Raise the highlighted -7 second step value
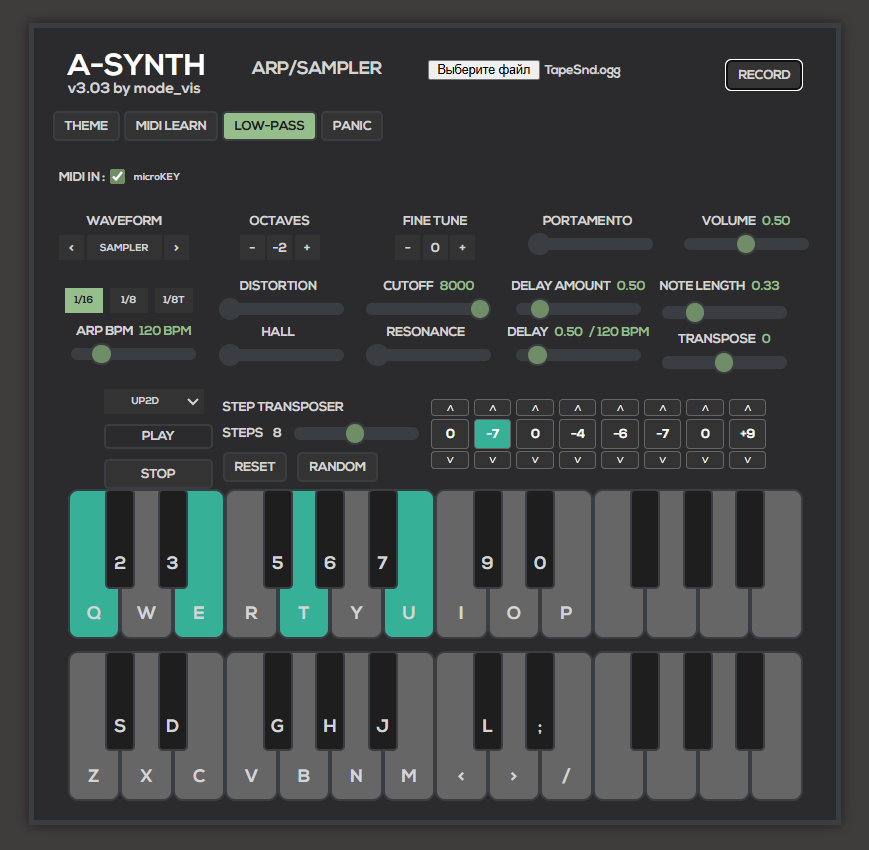869x850 pixels. 493,408
